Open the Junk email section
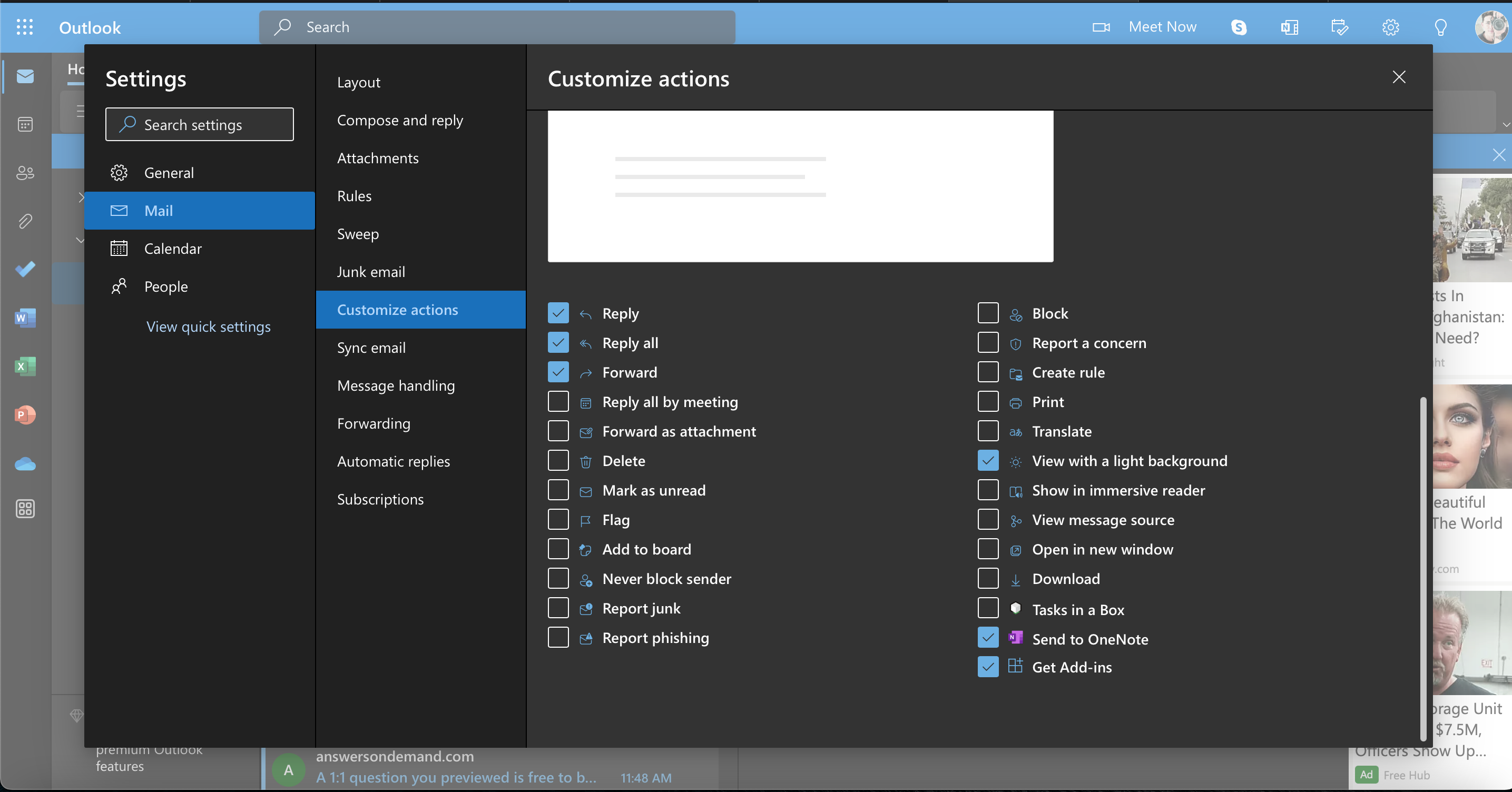 pyautogui.click(x=421, y=271)
